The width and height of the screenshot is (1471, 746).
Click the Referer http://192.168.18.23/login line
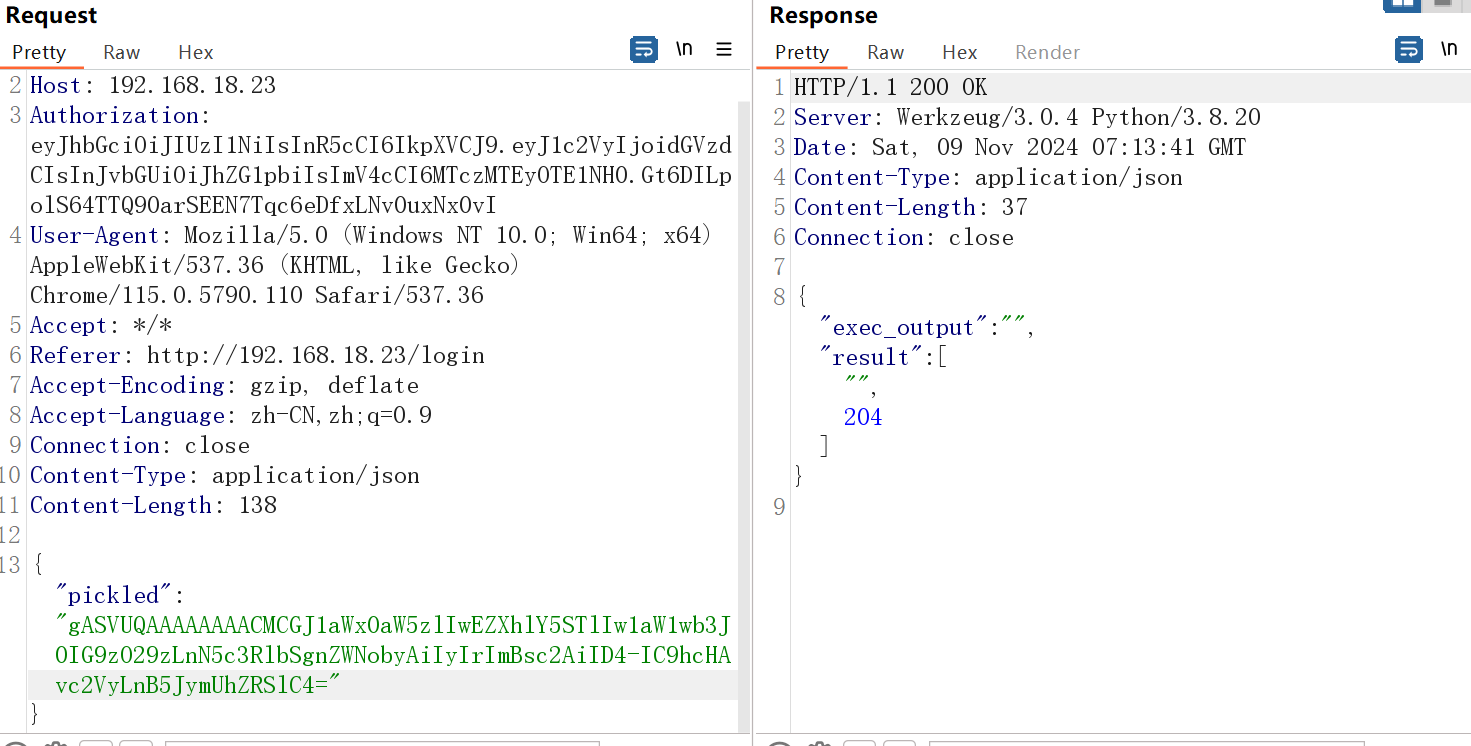tap(257, 355)
